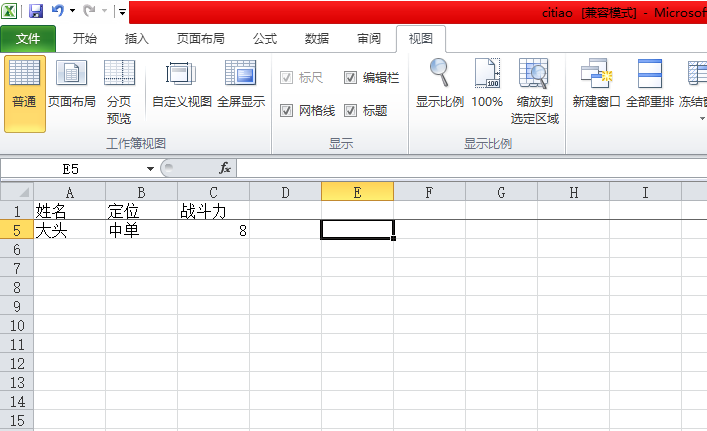Switch to 页面布局 view in workbook views

coord(72,84)
